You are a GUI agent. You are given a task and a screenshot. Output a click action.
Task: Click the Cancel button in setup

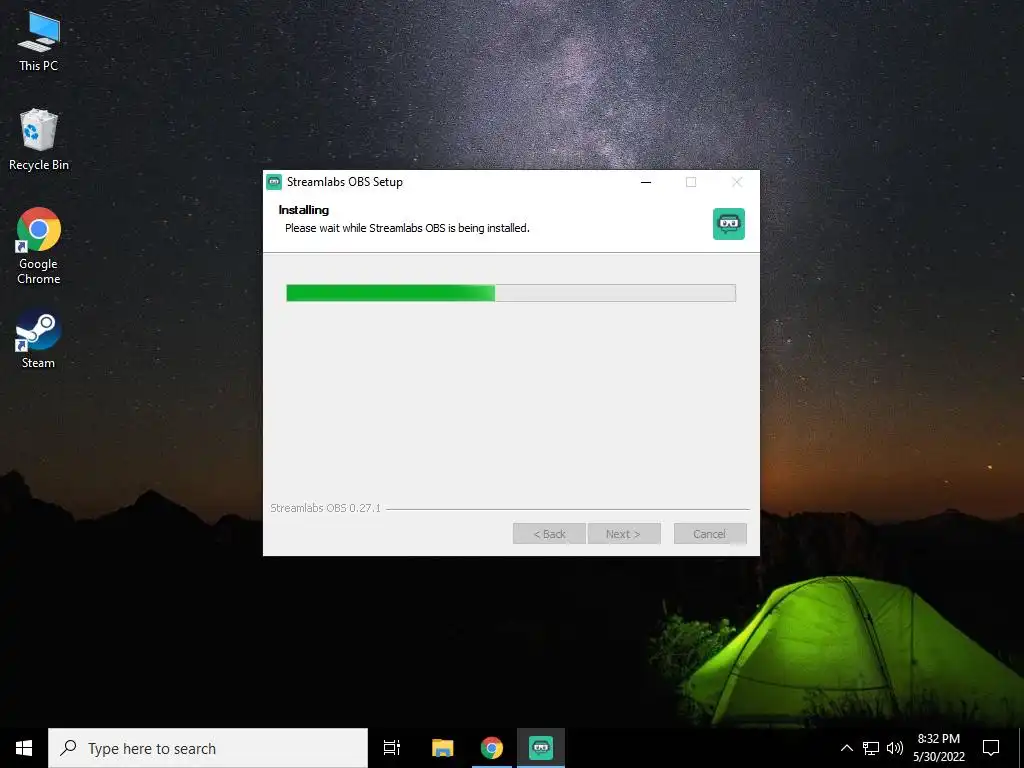tap(710, 534)
